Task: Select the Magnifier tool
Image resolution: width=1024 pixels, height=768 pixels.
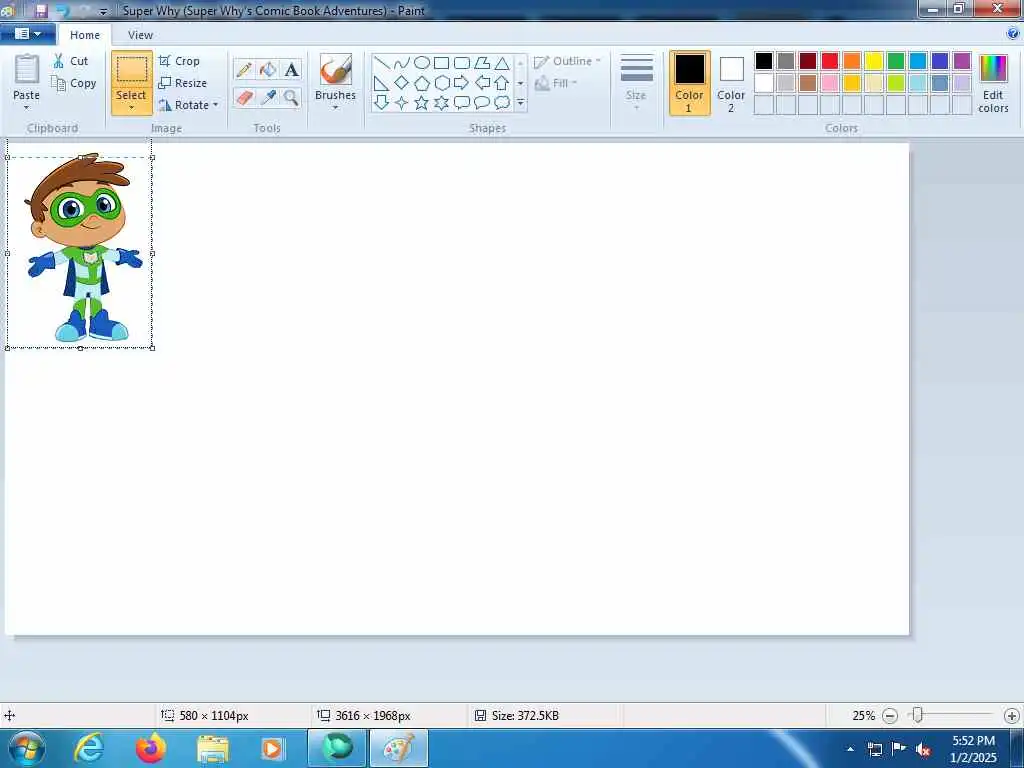Action: (x=291, y=98)
